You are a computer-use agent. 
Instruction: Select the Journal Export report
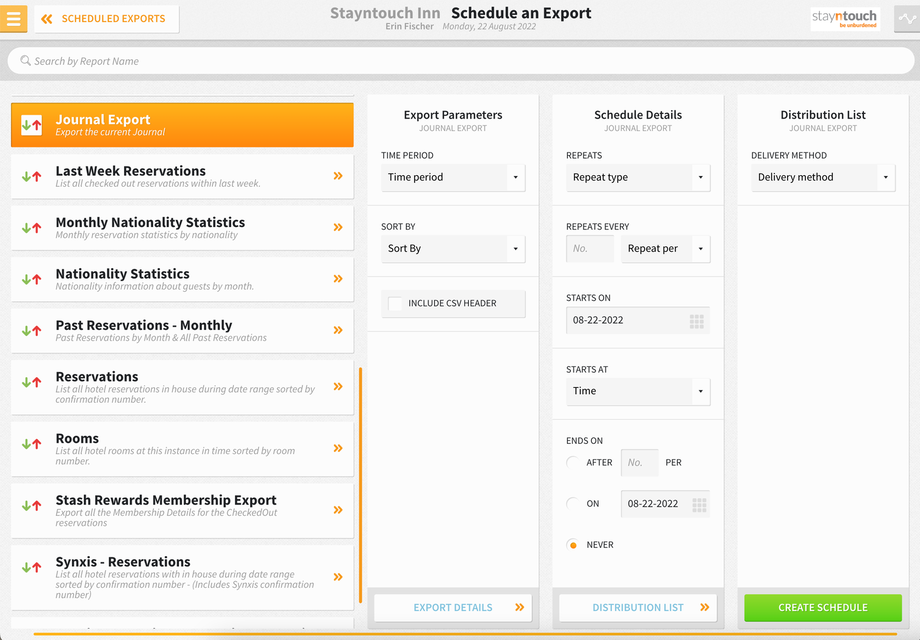point(182,125)
